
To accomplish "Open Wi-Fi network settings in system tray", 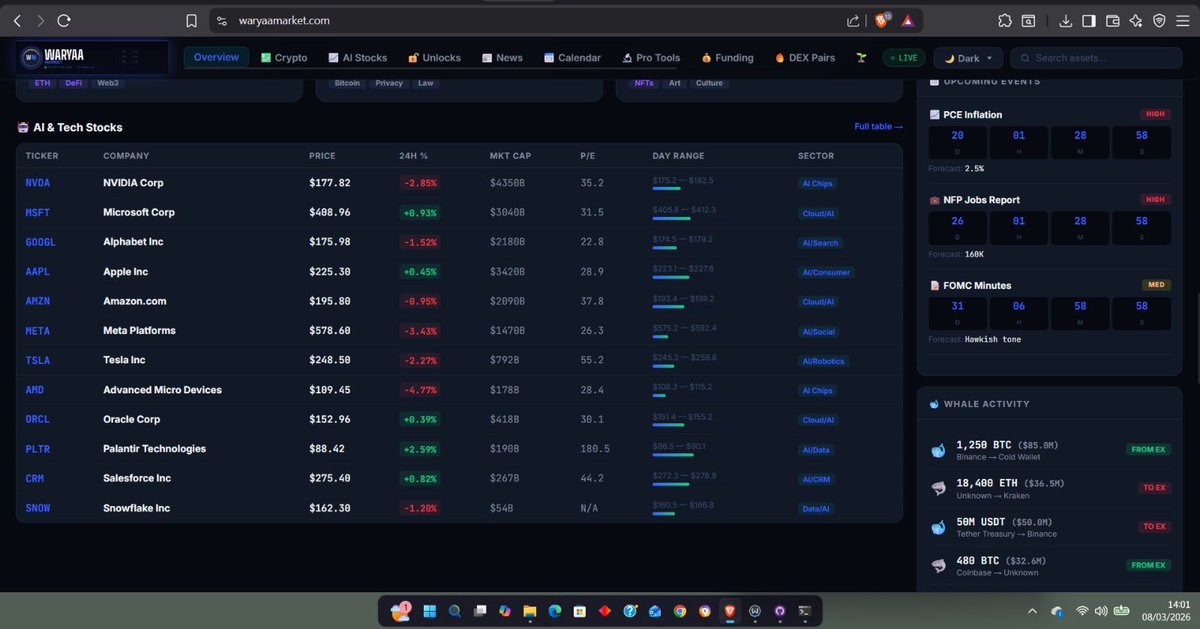I will [1082, 611].
